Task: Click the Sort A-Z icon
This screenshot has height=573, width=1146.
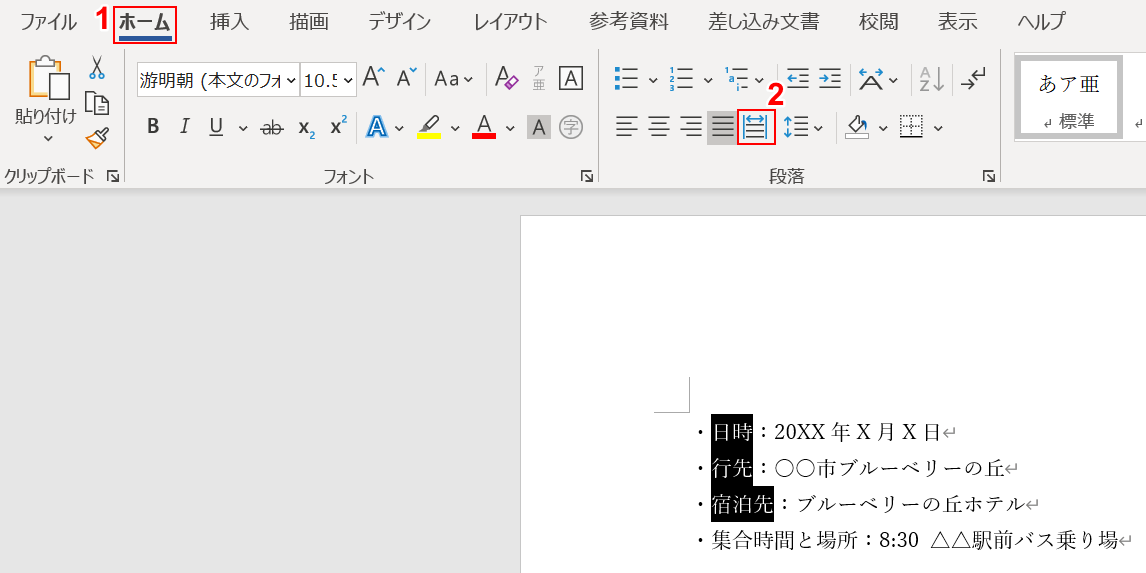Action: click(x=931, y=79)
